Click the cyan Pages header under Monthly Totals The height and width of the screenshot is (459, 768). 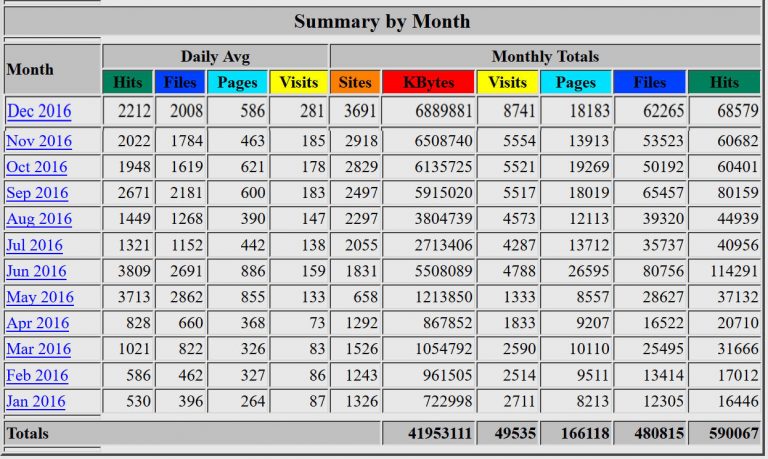(575, 83)
